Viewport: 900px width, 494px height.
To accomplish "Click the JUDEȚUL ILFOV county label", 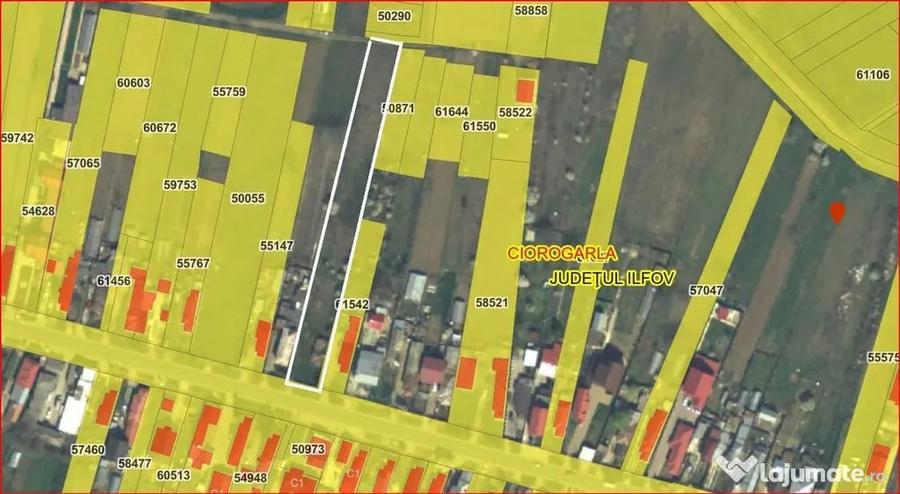I will click(612, 278).
